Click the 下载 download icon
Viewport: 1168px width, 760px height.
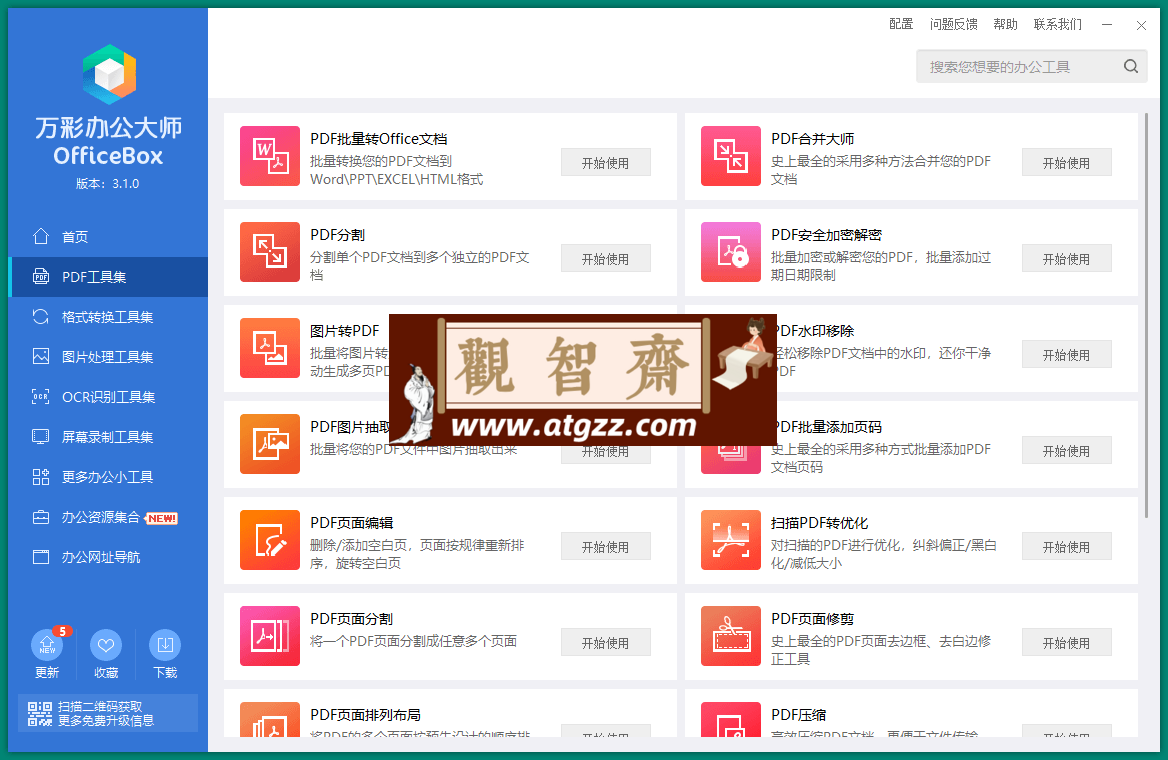(165, 645)
